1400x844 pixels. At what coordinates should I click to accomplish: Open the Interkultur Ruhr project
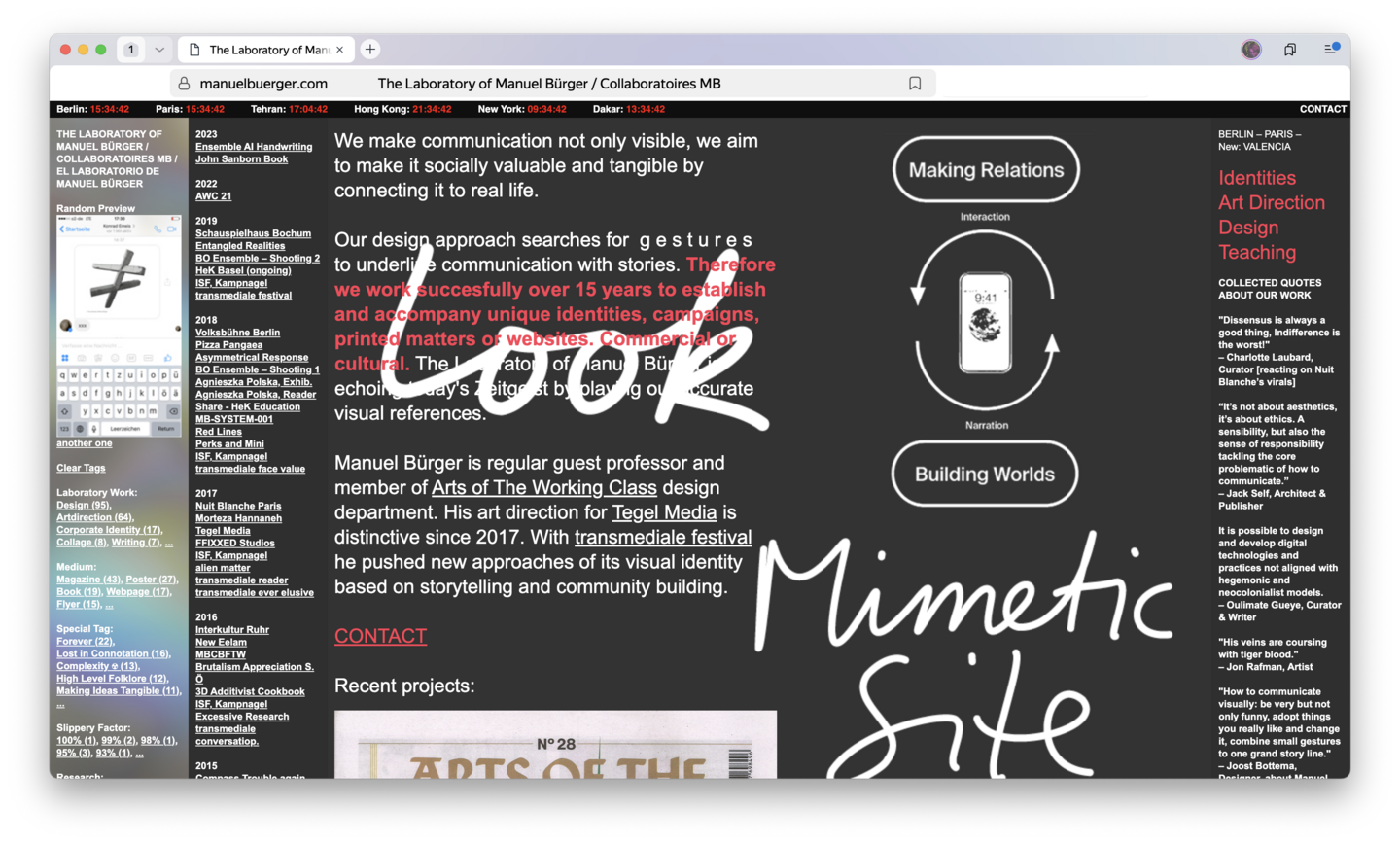232,630
